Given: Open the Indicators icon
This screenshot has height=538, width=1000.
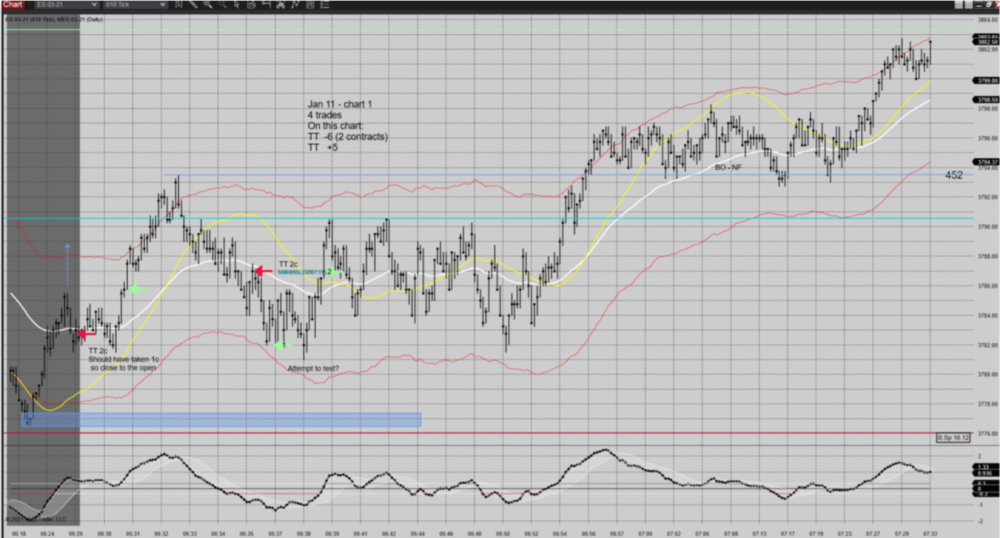Looking at the screenshot, I should click(x=295, y=5).
